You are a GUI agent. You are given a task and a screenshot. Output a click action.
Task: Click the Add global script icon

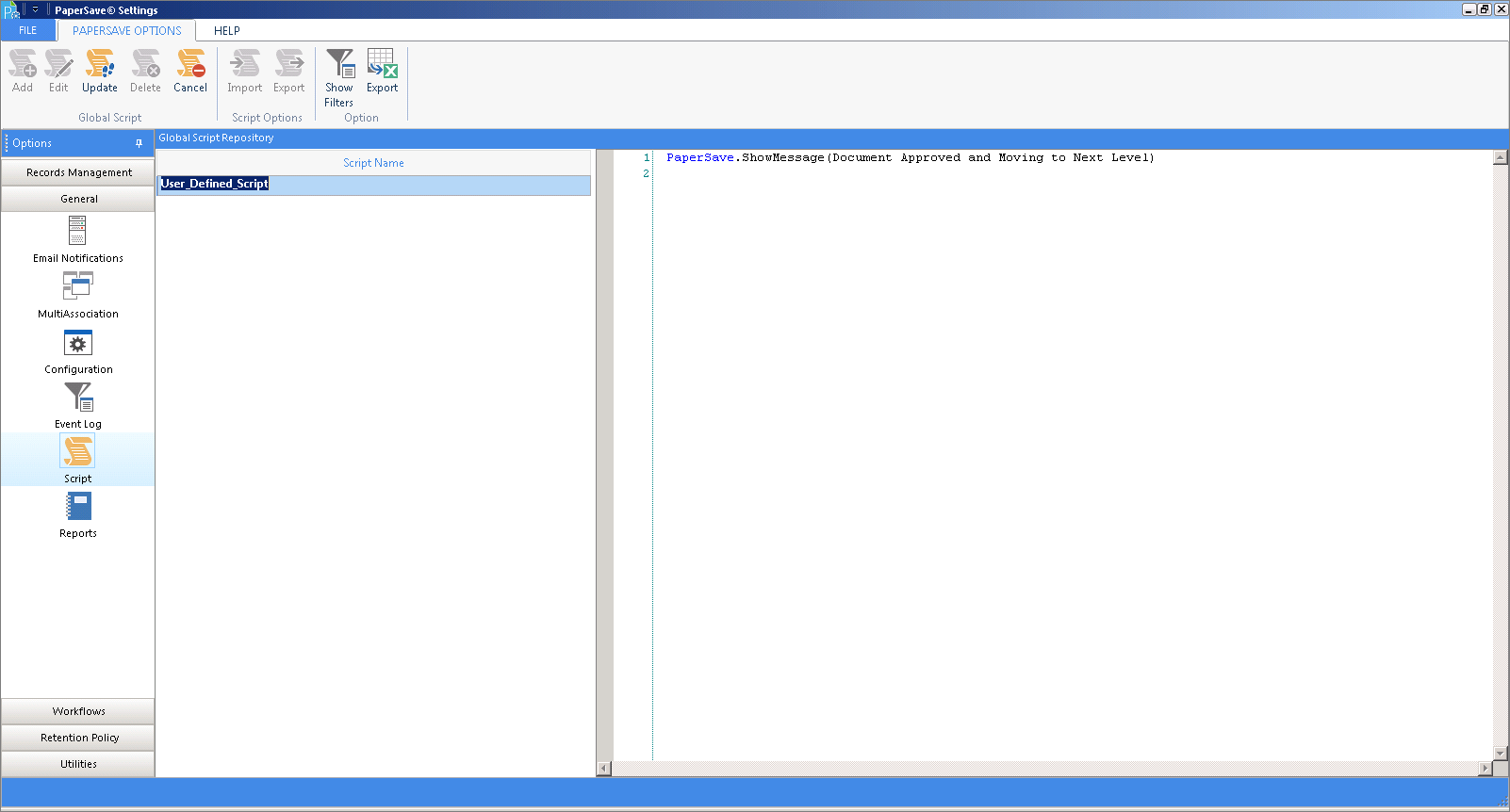pyautogui.click(x=23, y=72)
